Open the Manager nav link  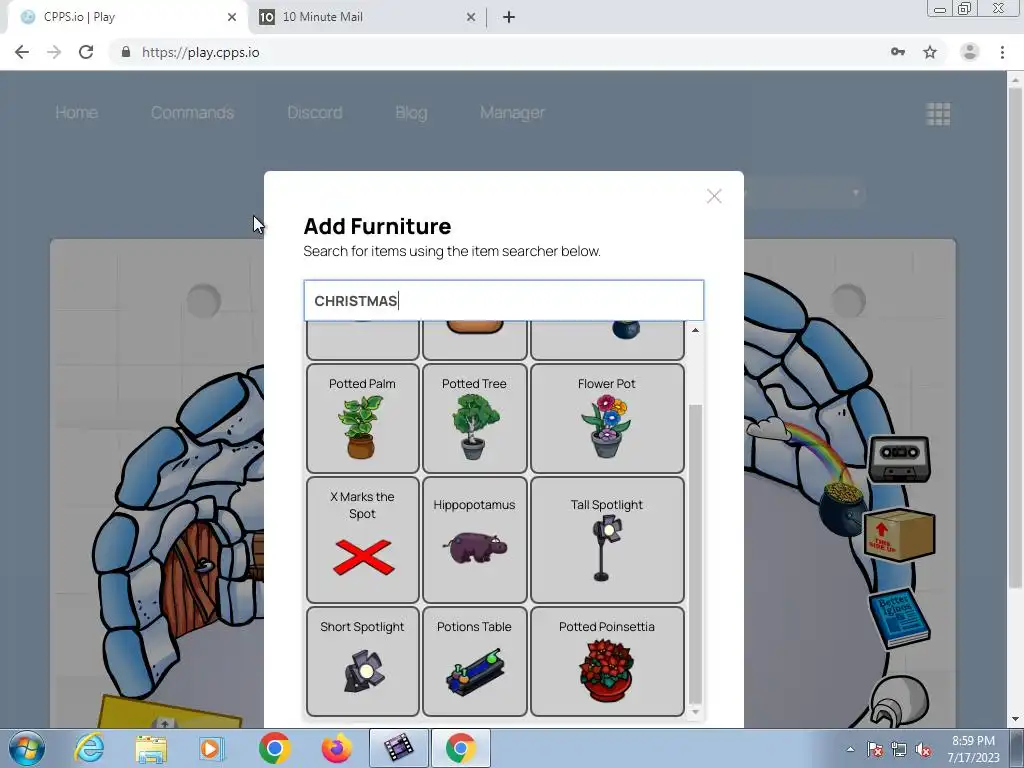pyautogui.click(x=513, y=112)
